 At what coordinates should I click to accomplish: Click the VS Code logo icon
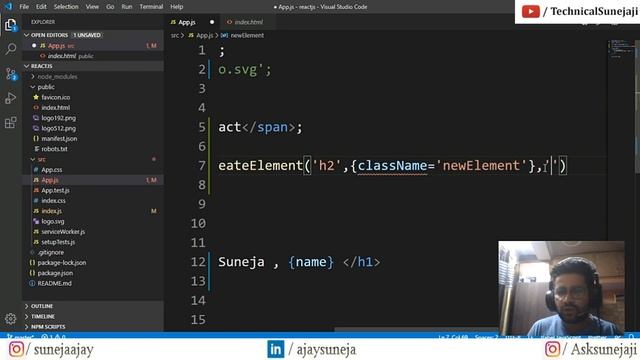[x=8, y=7]
